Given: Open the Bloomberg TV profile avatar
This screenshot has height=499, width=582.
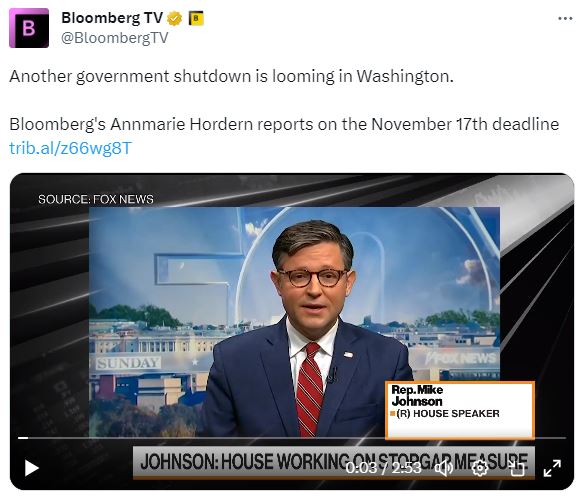Looking at the screenshot, I should (x=29, y=28).
